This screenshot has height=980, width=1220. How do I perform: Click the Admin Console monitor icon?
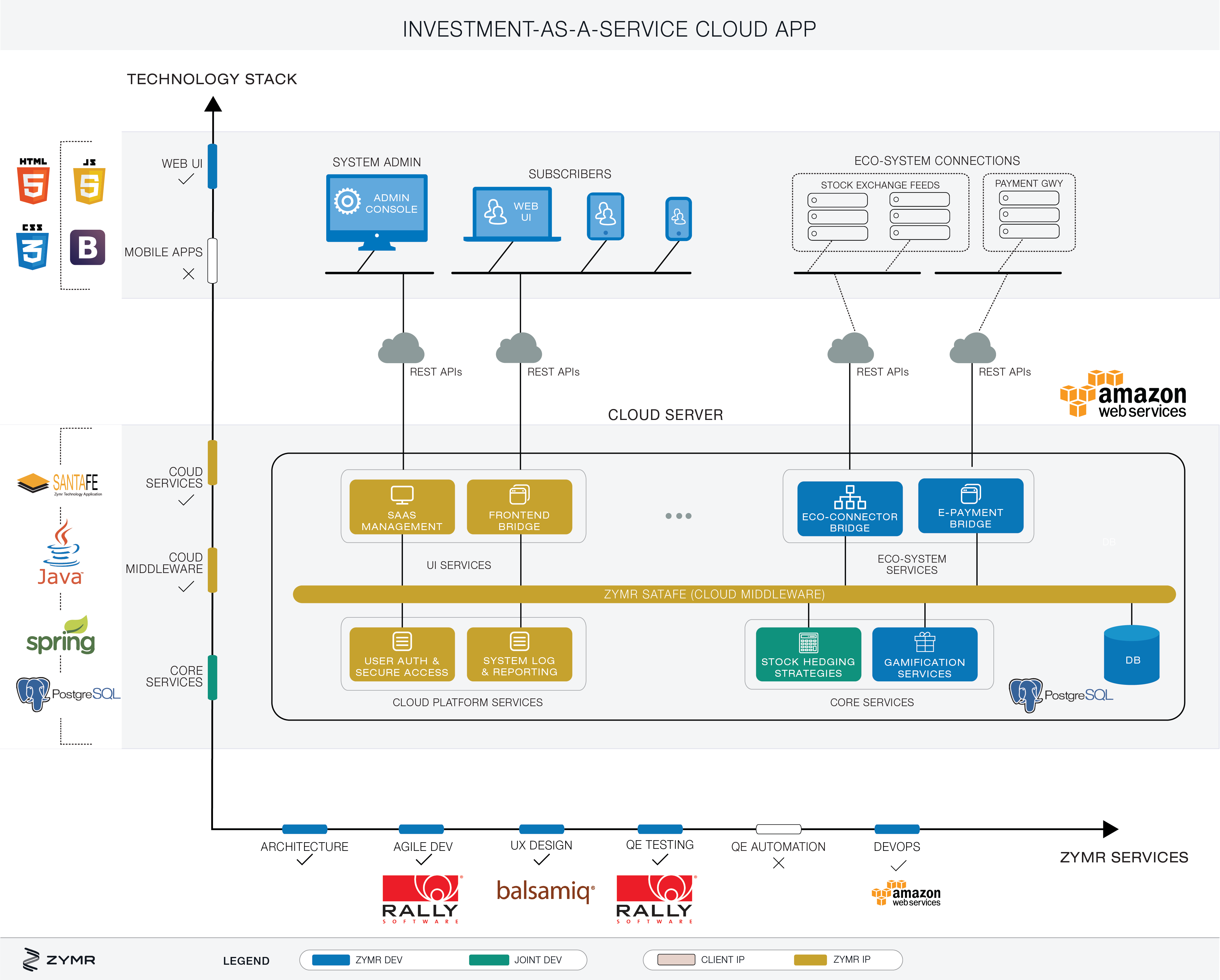tap(377, 212)
